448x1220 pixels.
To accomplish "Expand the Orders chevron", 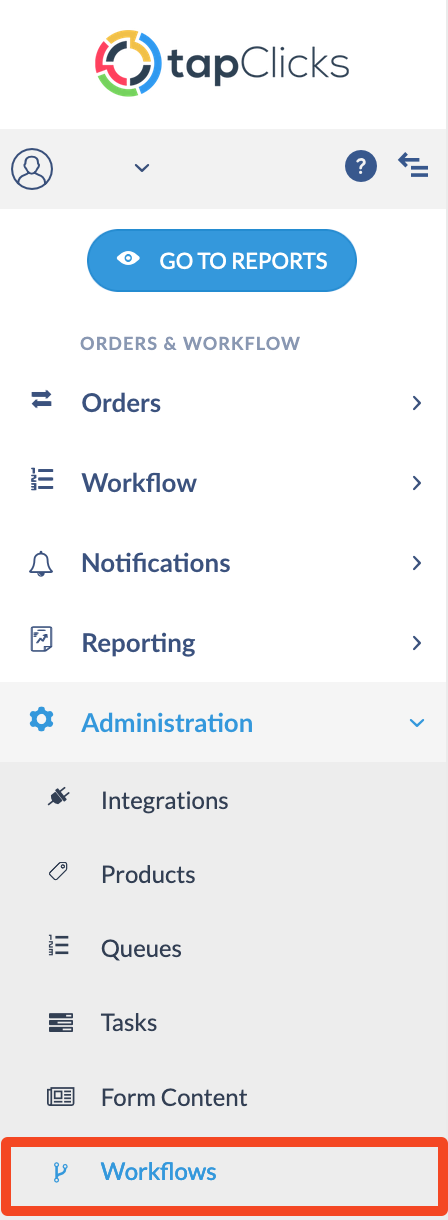I will [x=417, y=403].
